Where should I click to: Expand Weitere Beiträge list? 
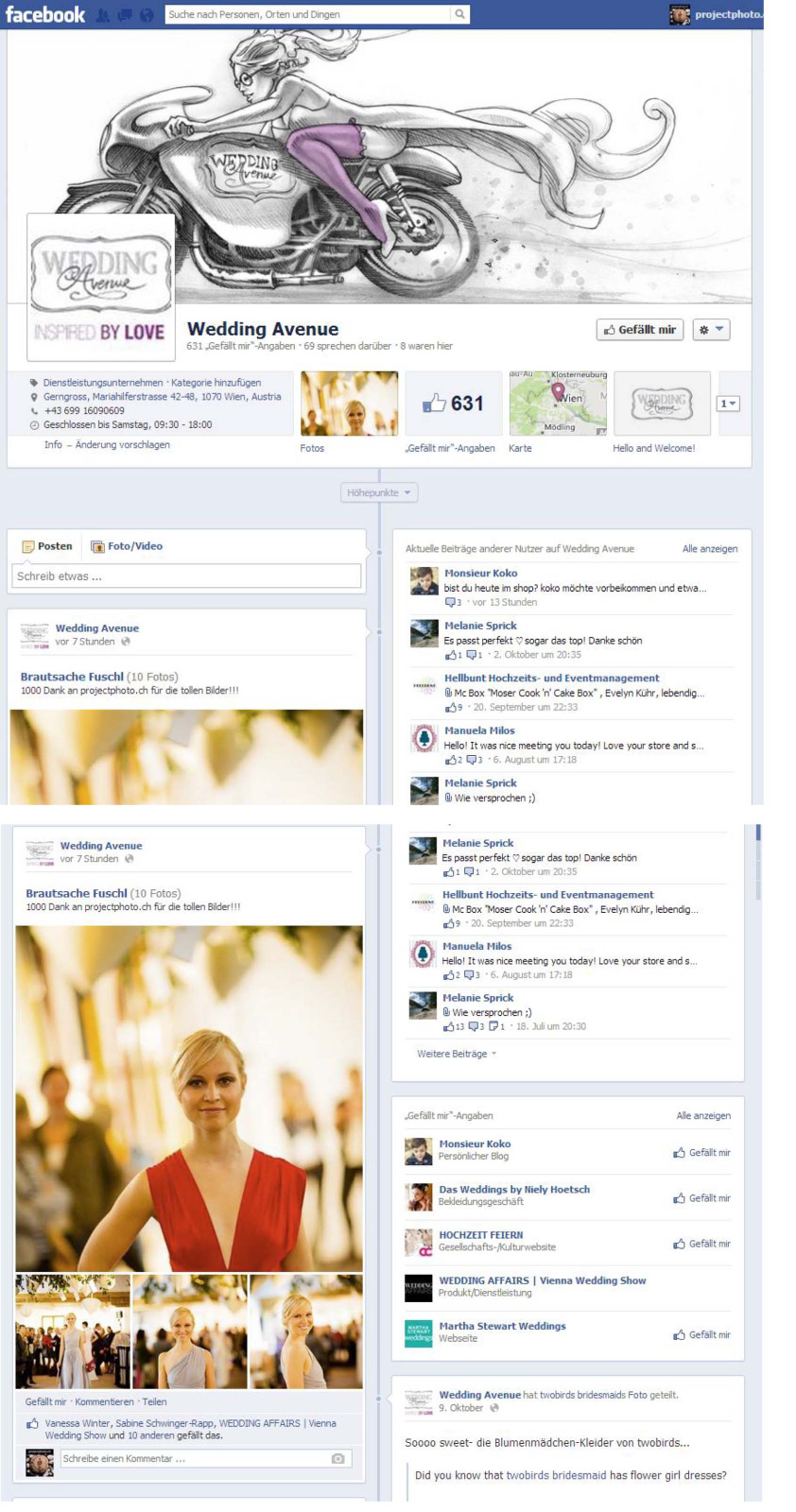point(457,1054)
